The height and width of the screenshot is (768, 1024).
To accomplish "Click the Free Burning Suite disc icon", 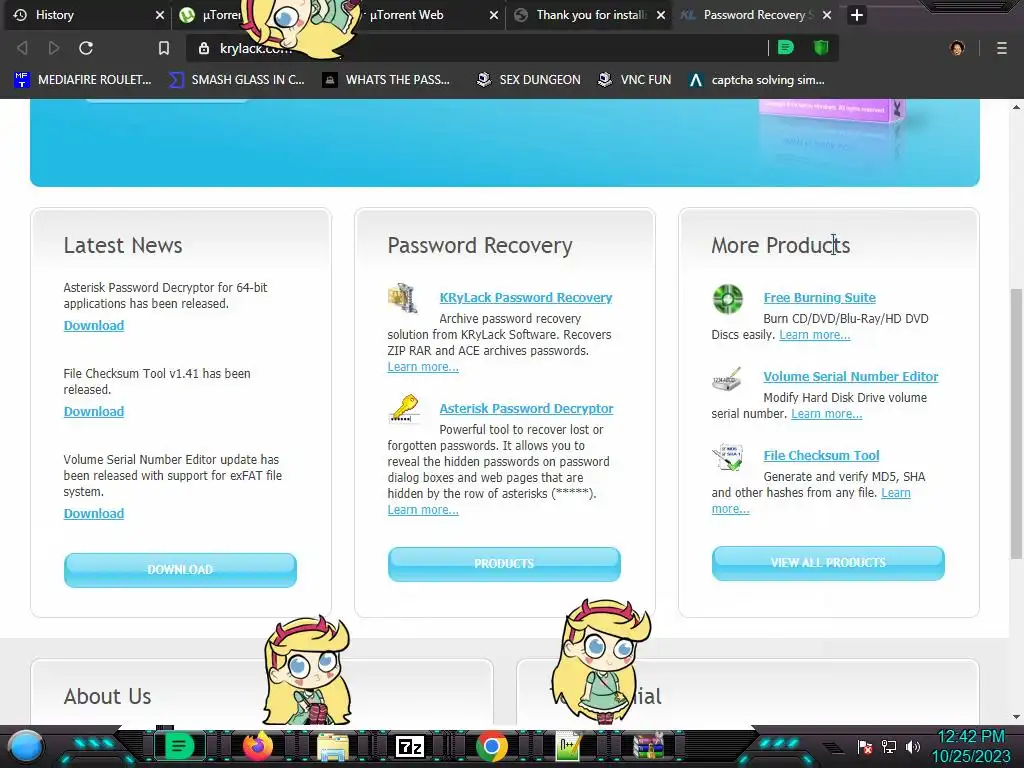I will tap(728, 299).
